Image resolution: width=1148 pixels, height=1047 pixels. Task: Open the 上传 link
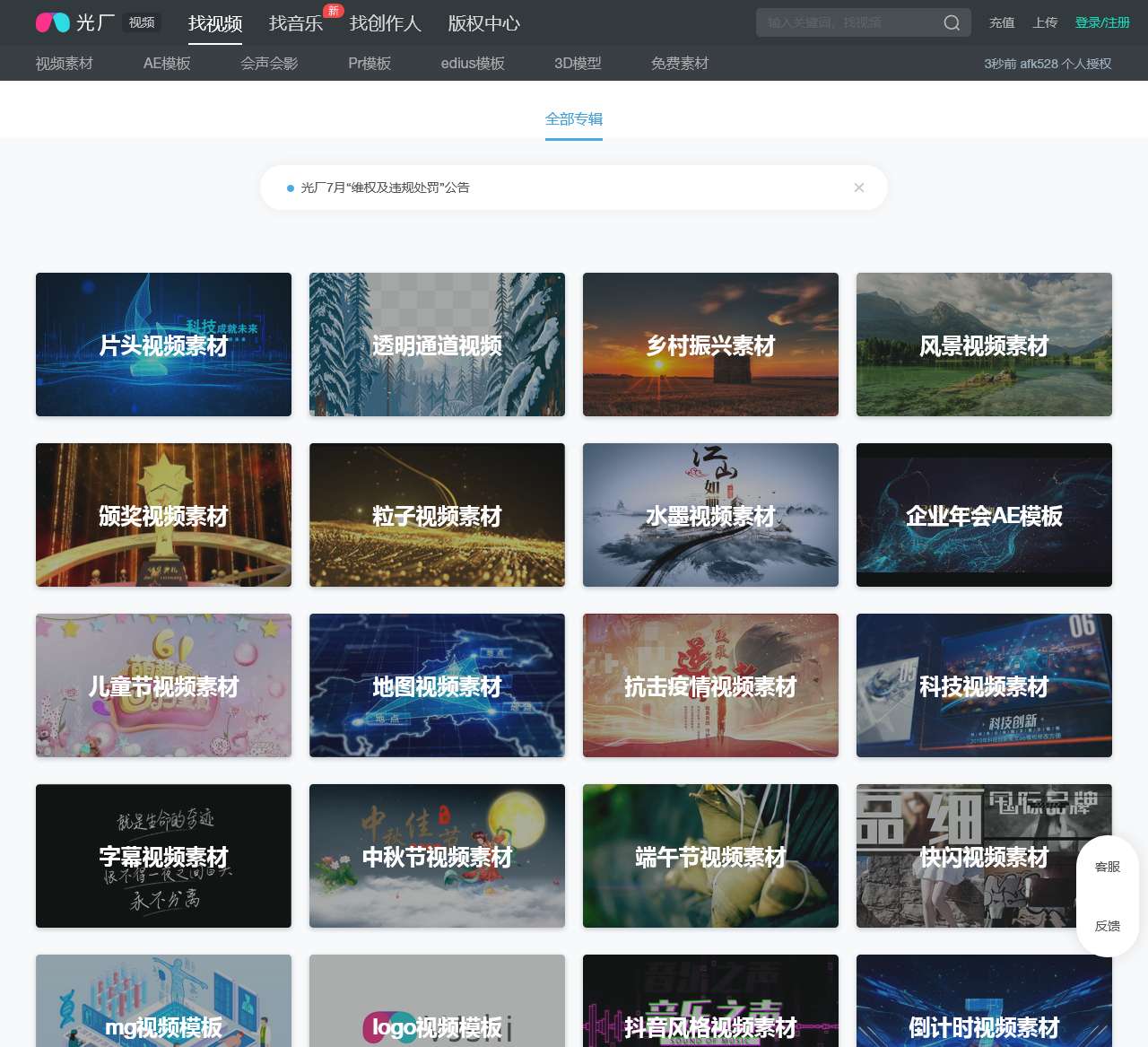click(1045, 22)
